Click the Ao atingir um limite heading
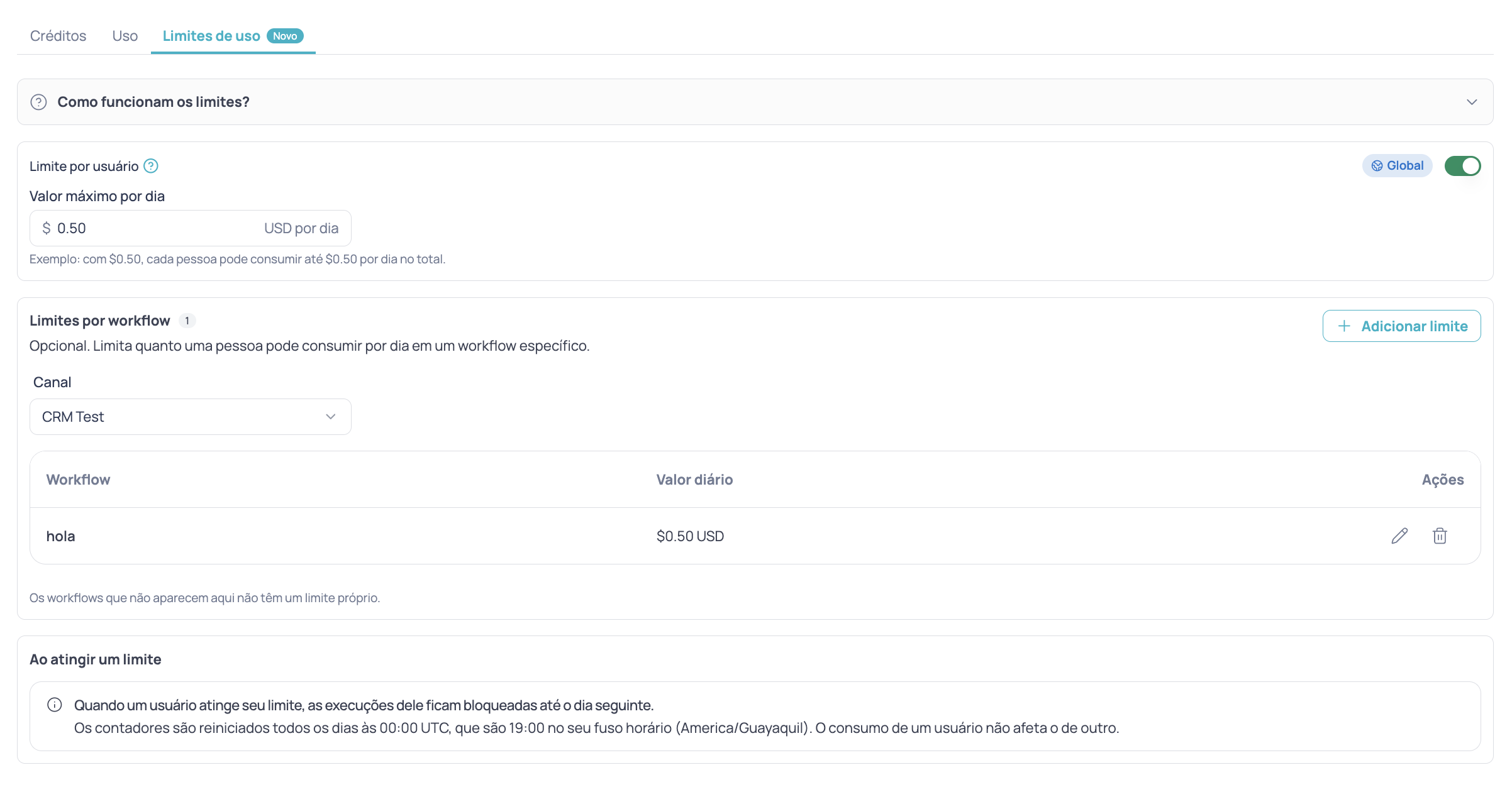The width and height of the screenshot is (1512, 792). click(96, 659)
